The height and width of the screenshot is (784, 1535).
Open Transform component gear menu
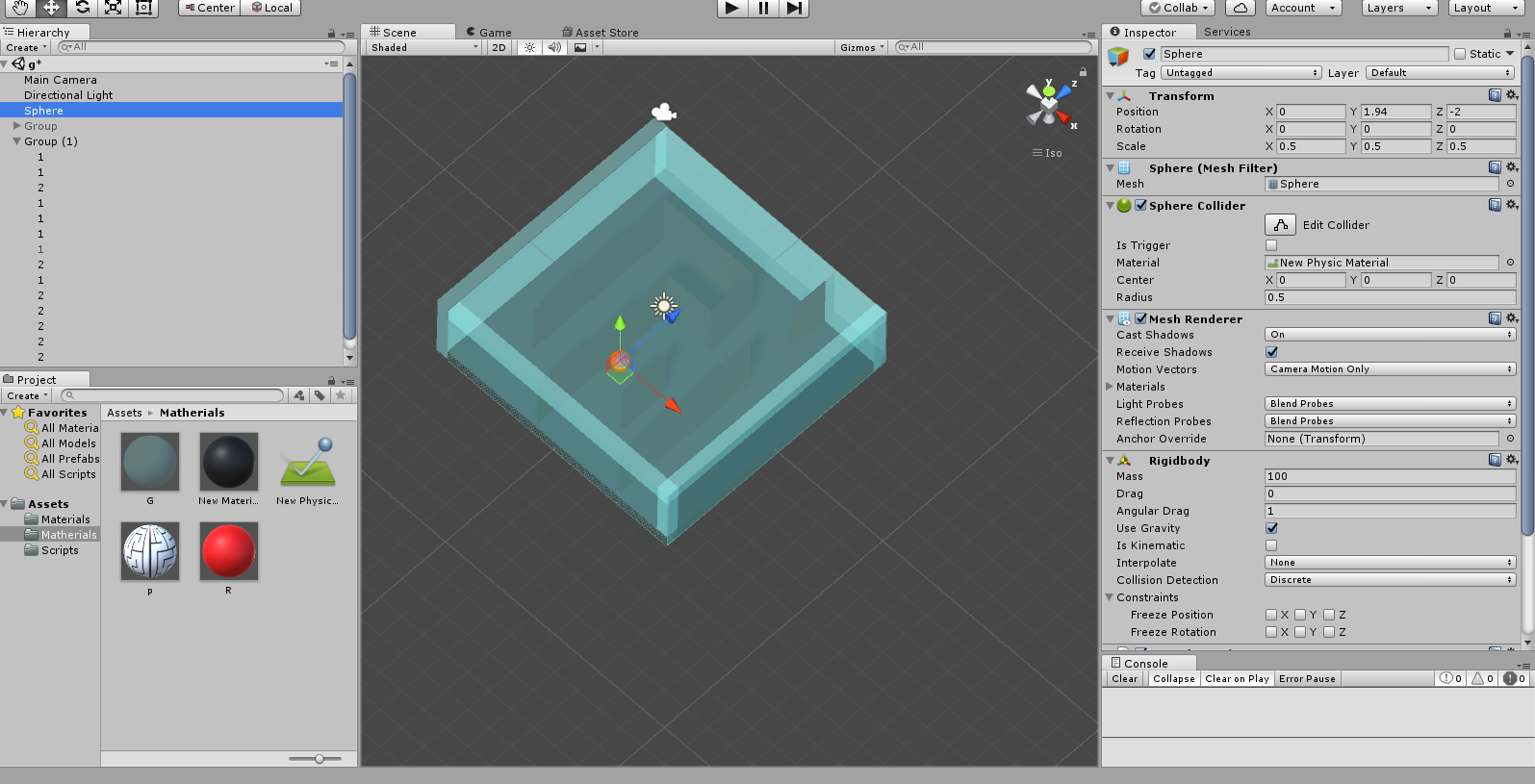click(1512, 95)
